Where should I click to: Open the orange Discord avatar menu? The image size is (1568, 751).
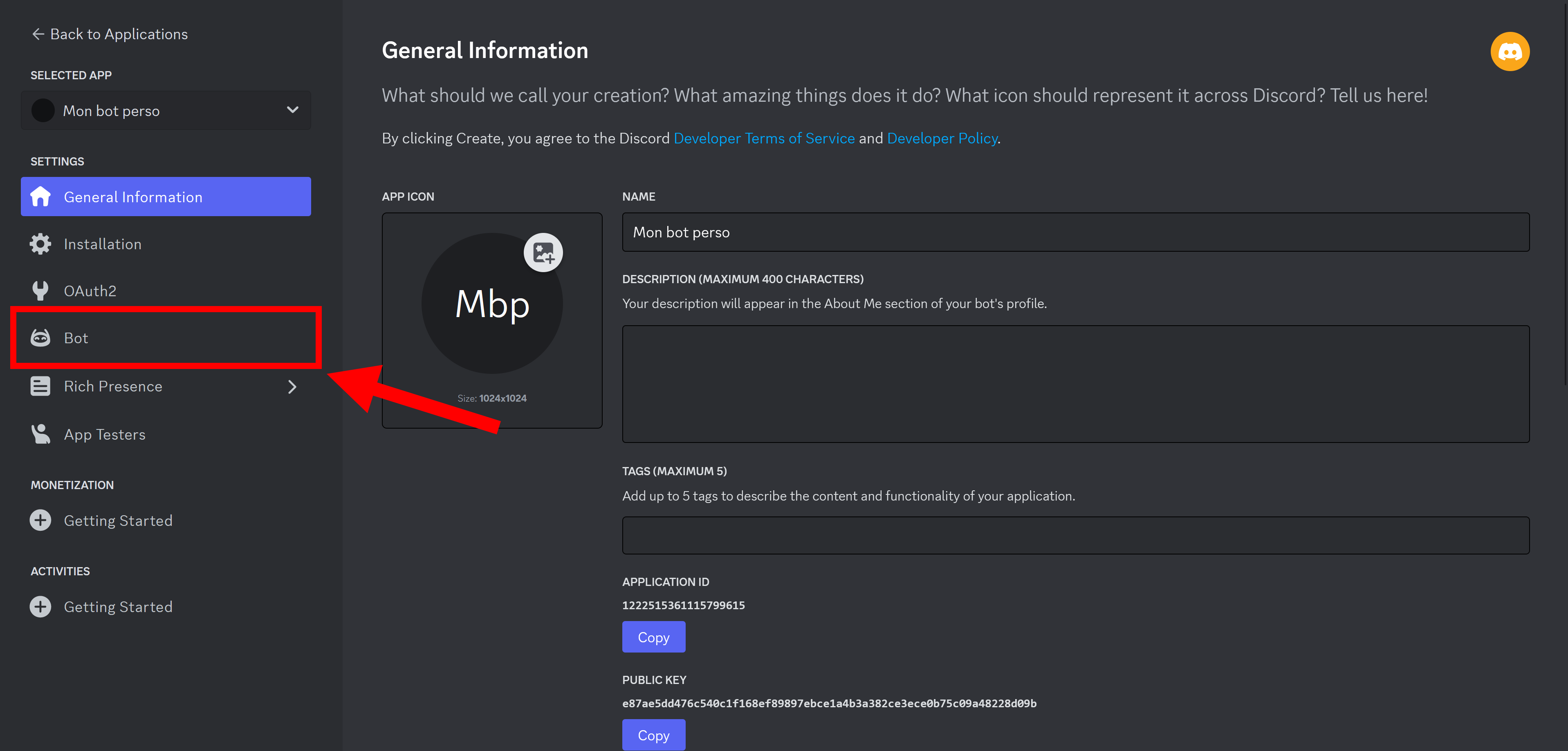tap(1510, 51)
